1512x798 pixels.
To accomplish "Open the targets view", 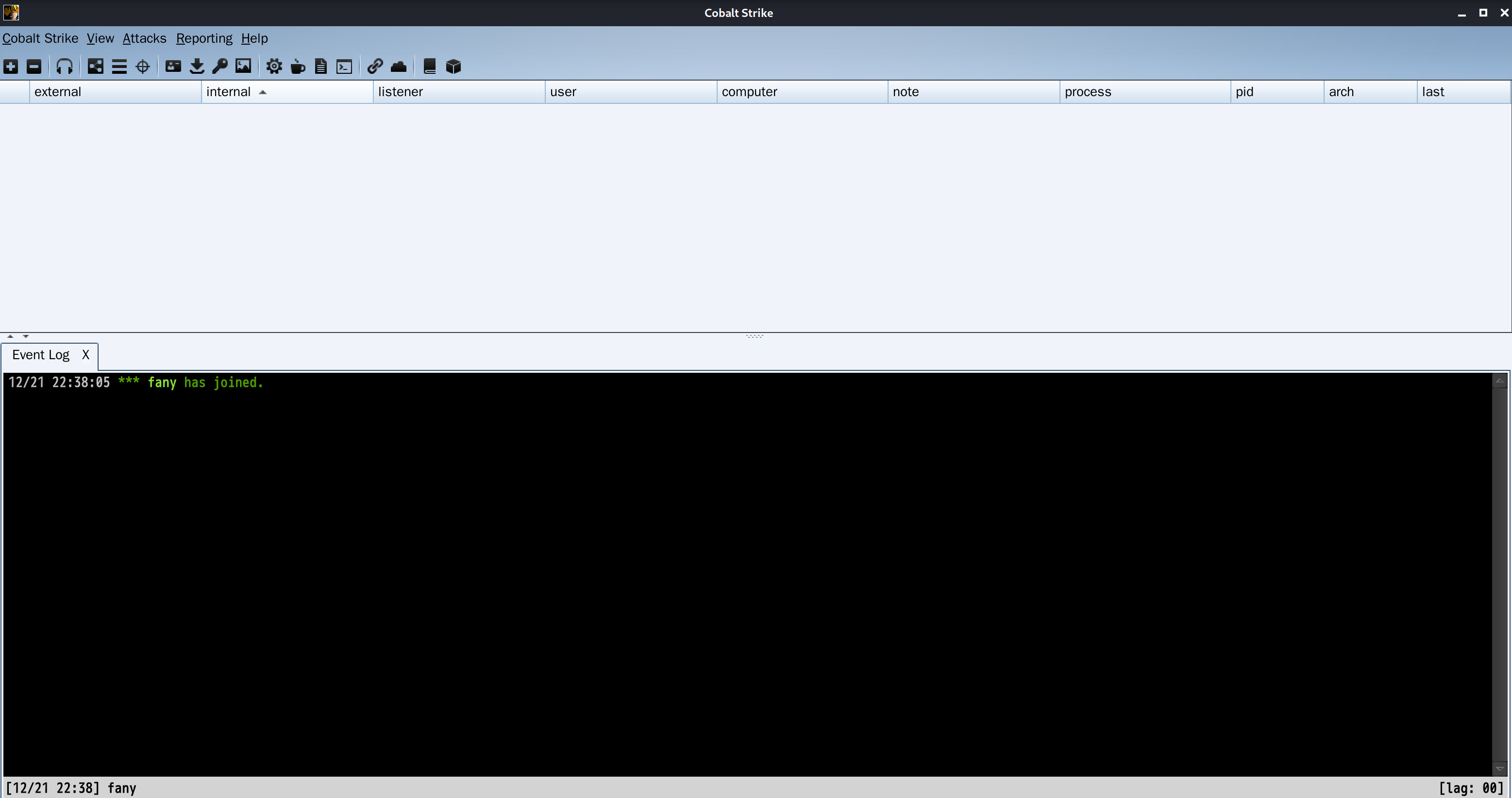I will point(142,66).
